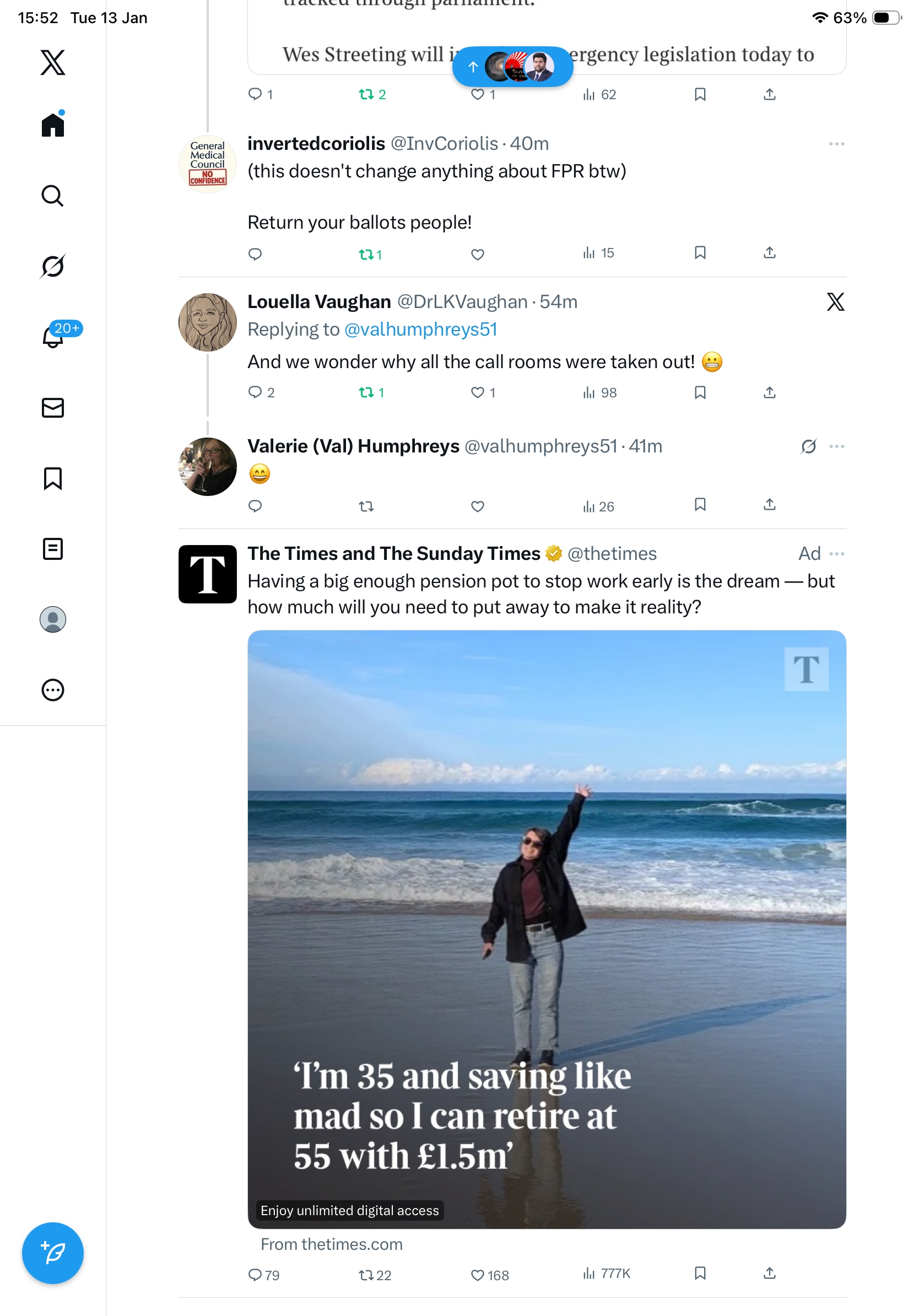Share the invertedcoriolis post
Image resolution: width=919 pixels, height=1316 pixels.
pyautogui.click(x=770, y=253)
